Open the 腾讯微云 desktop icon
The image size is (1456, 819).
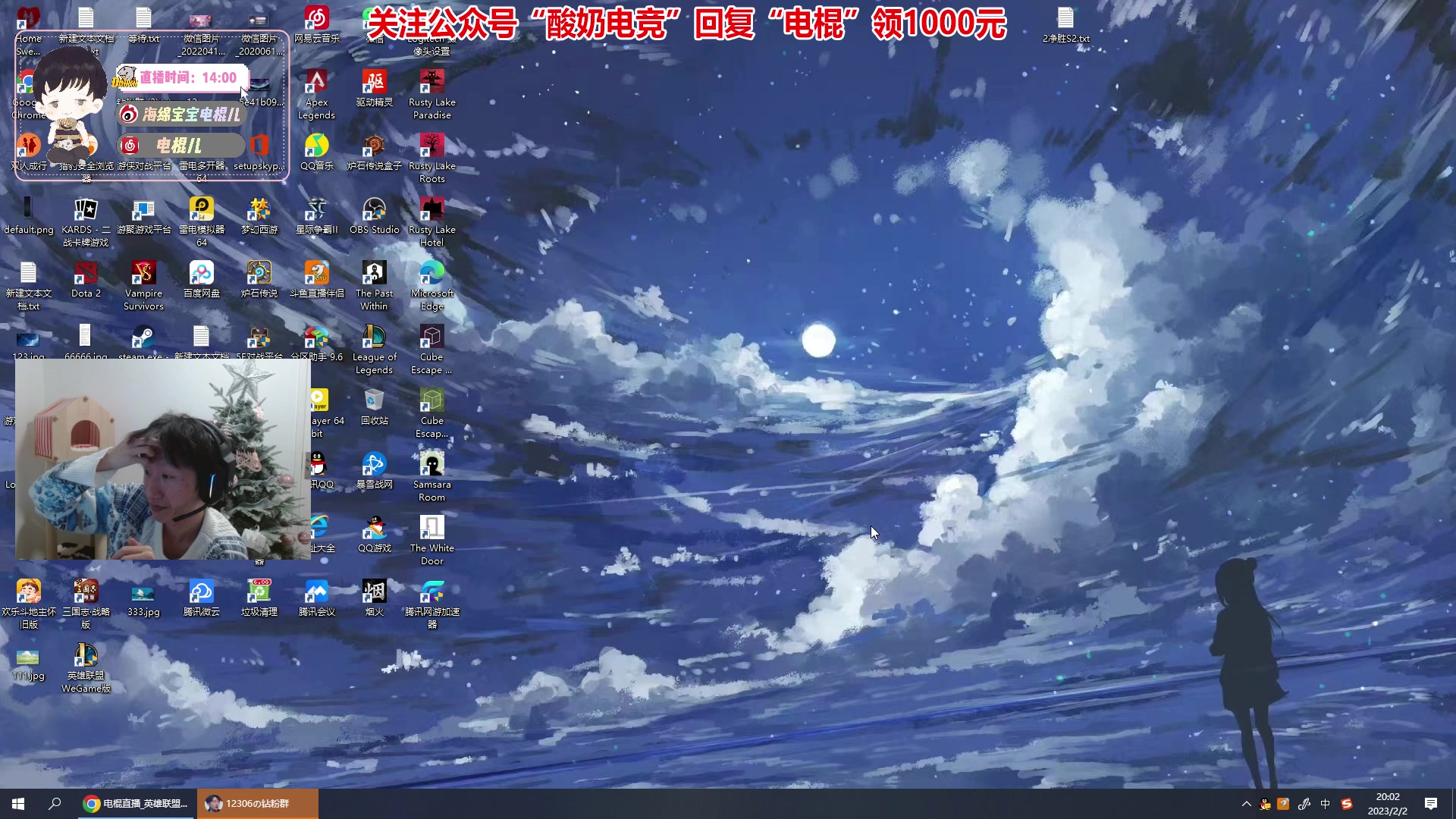201,598
